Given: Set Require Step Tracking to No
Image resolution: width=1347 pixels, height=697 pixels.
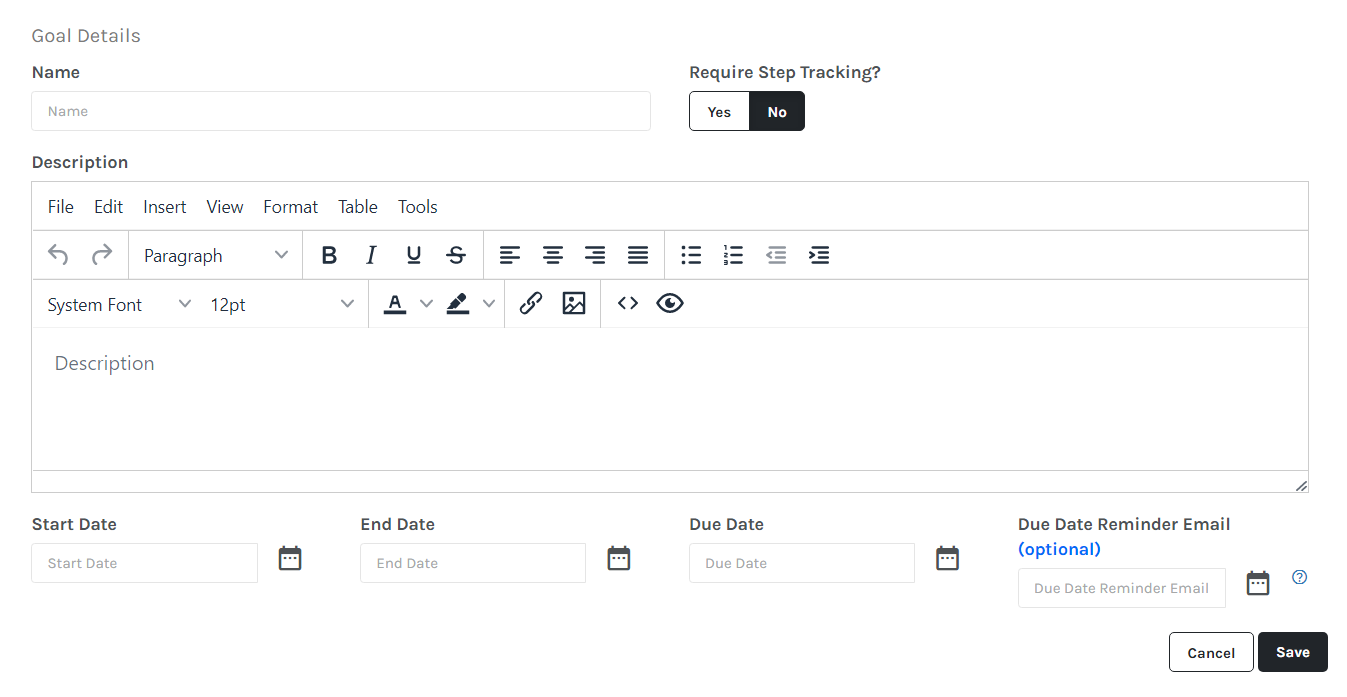Looking at the screenshot, I should [x=777, y=112].
